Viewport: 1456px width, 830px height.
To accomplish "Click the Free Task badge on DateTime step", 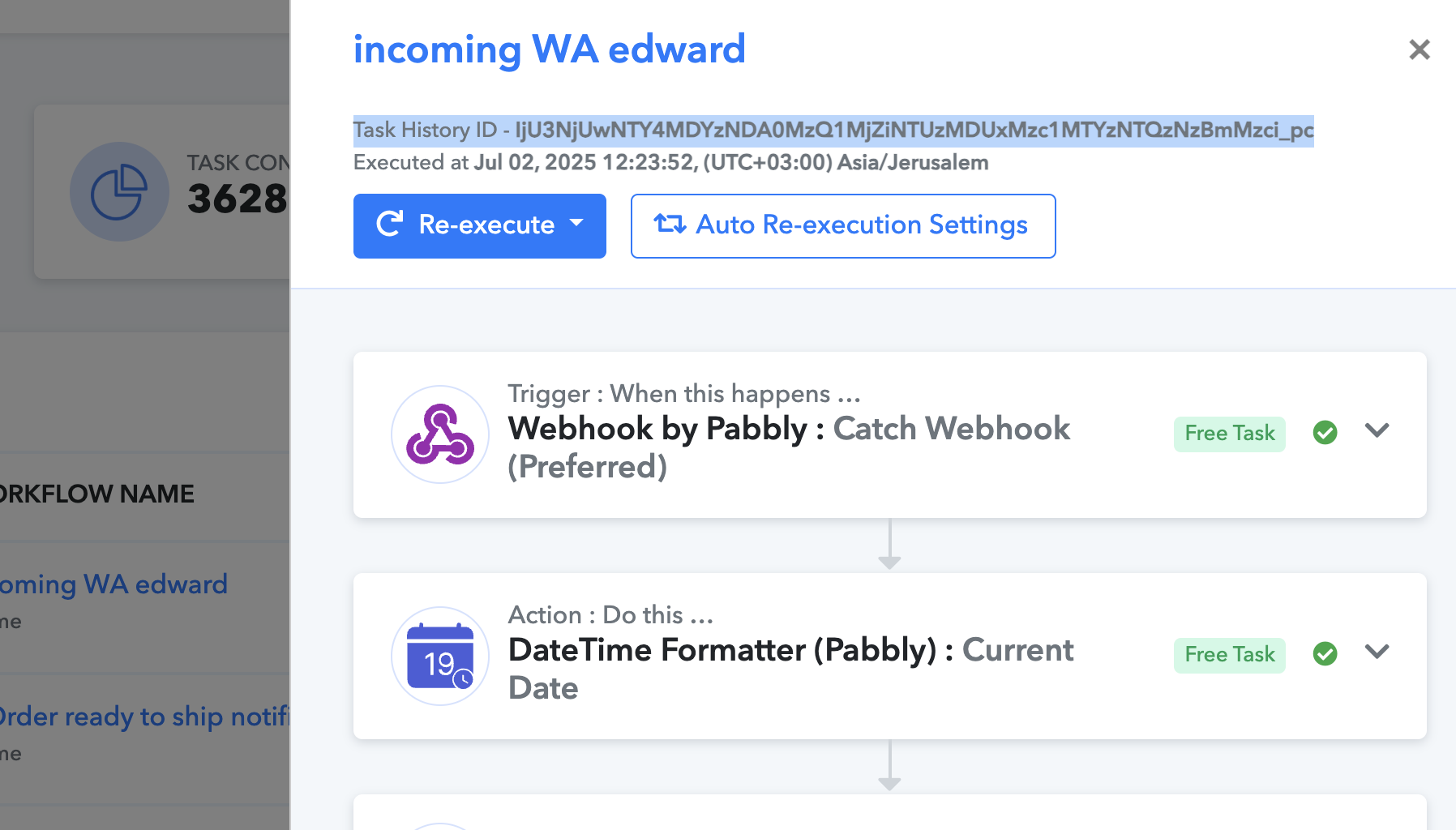I will point(1230,655).
